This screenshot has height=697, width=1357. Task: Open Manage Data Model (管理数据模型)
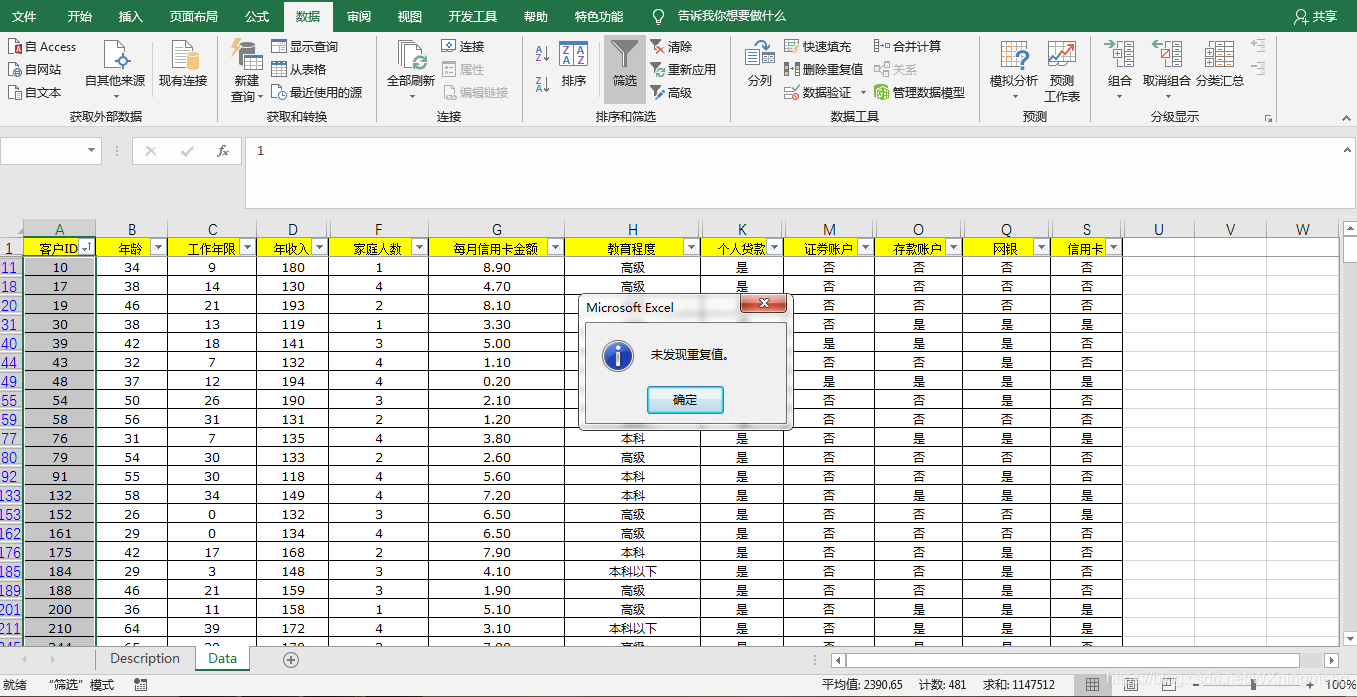tap(919, 93)
